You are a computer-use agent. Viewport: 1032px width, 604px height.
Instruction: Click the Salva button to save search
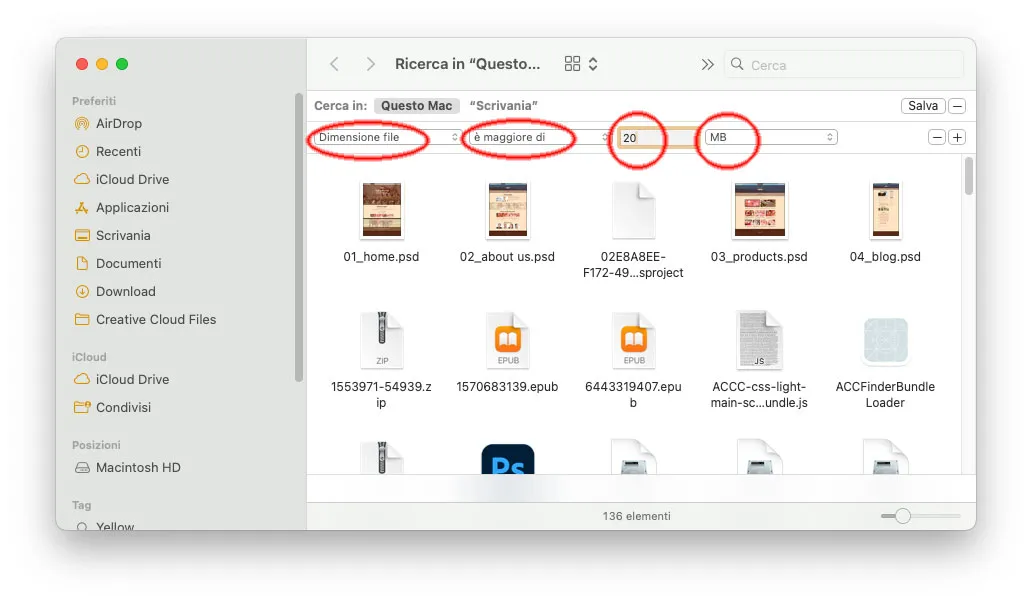tap(922, 105)
